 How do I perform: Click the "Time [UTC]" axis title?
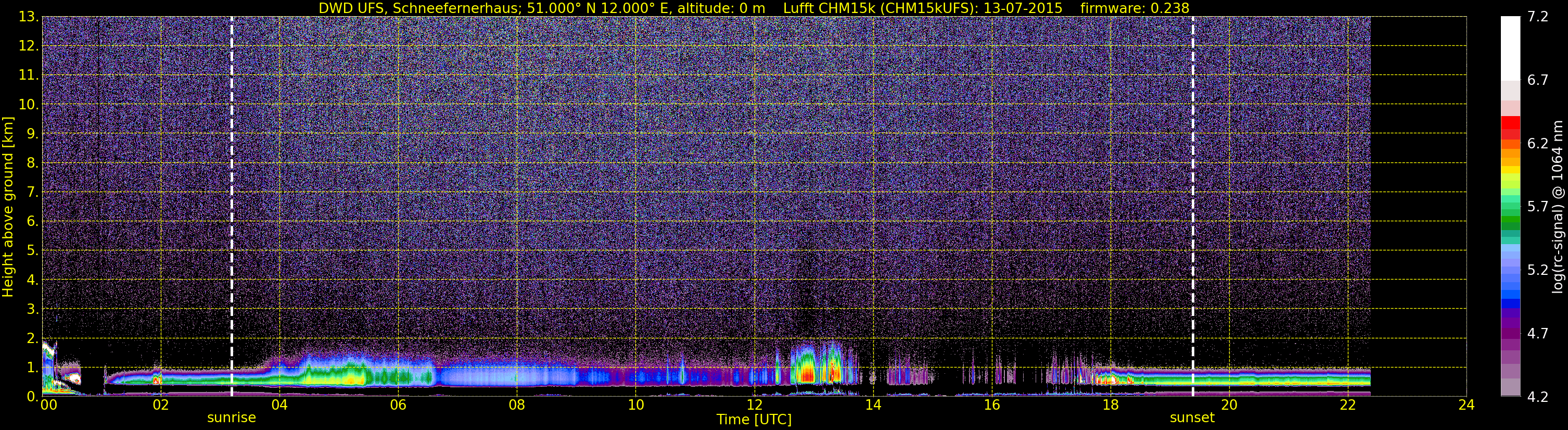754,420
